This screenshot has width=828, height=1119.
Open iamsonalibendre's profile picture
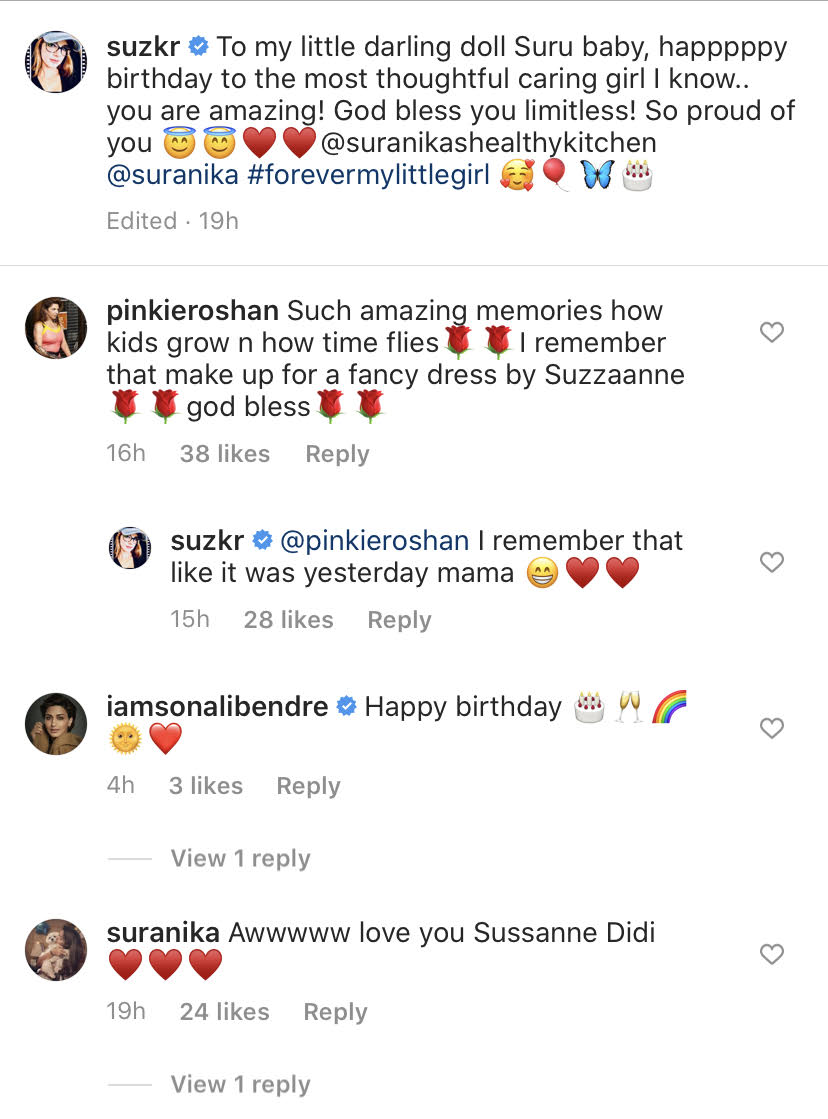coord(56,724)
